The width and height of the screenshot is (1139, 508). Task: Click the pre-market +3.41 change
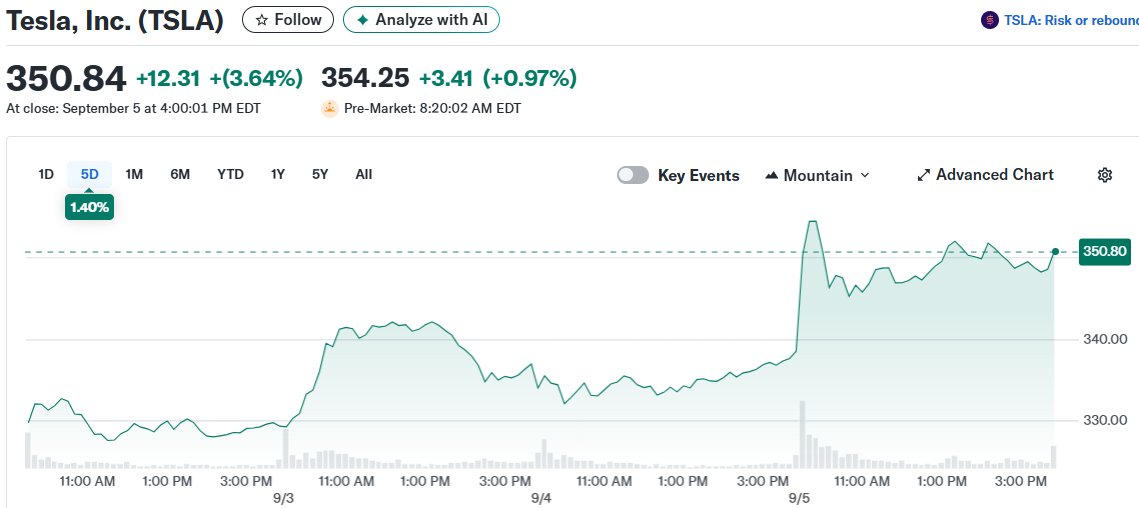click(x=446, y=78)
